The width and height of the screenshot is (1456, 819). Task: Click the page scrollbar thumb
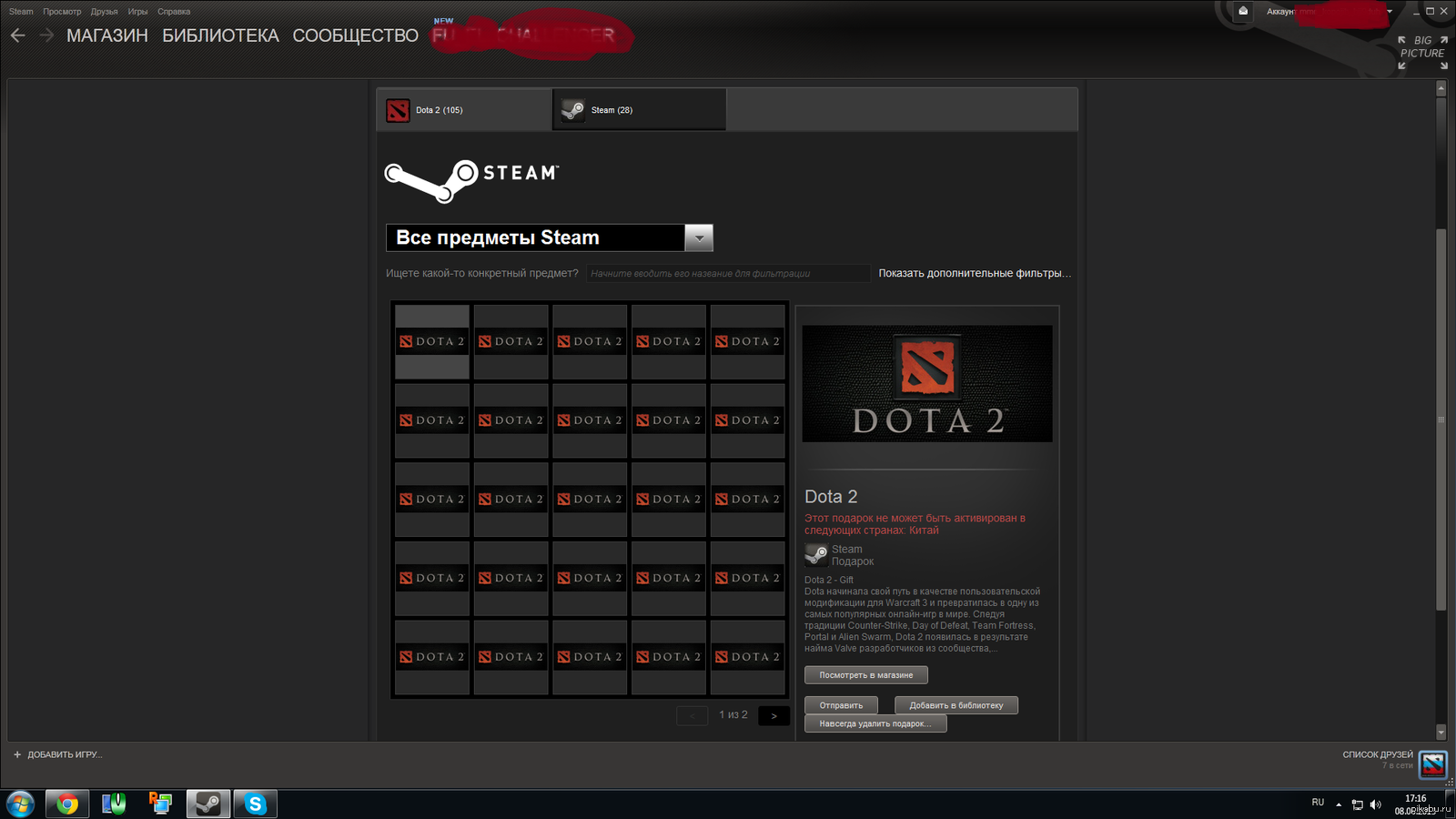point(1441,419)
